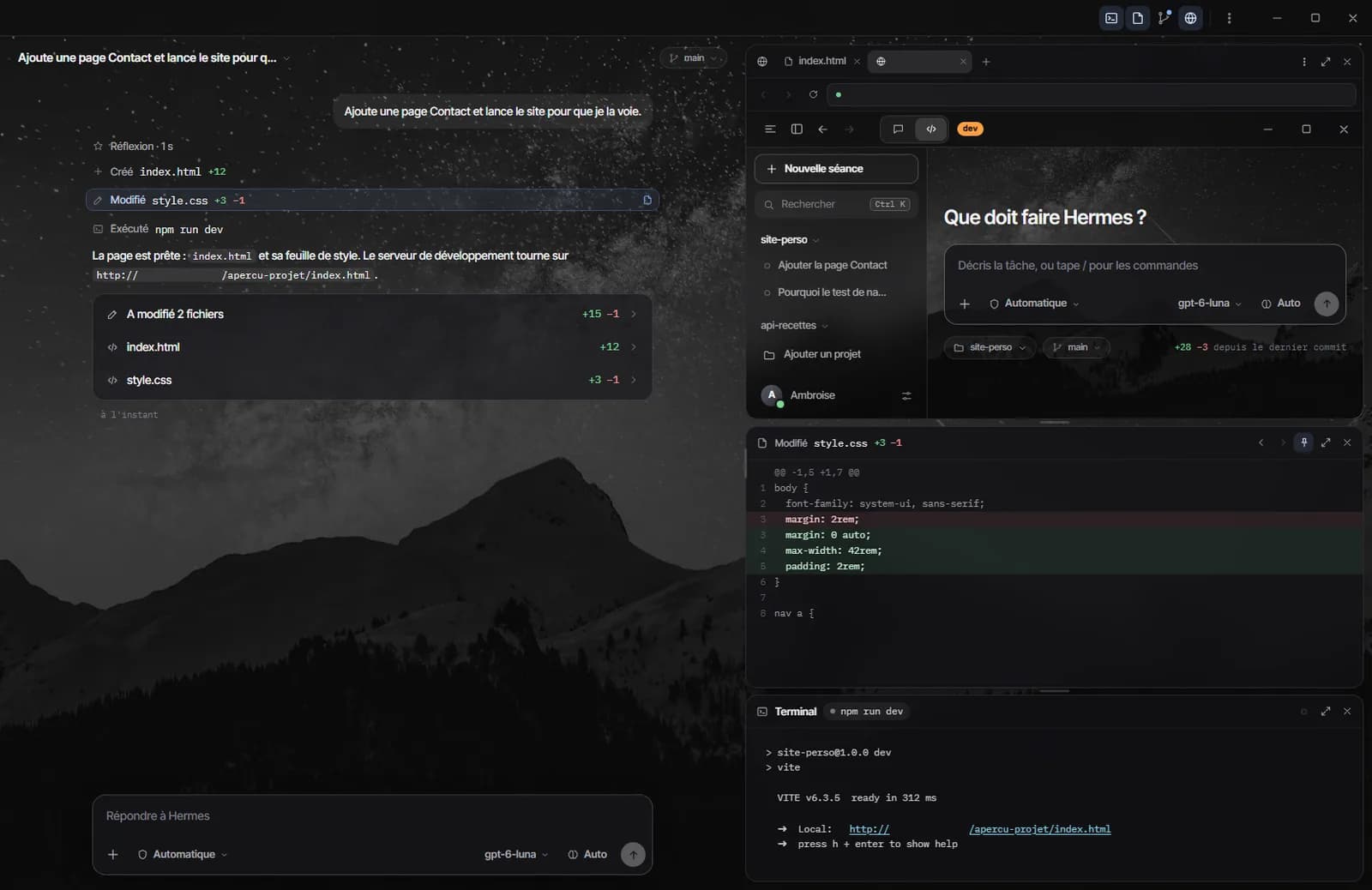
Task: Open the Automatique dropdown in embedded Hermes prompt
Action: (1034, 304)
